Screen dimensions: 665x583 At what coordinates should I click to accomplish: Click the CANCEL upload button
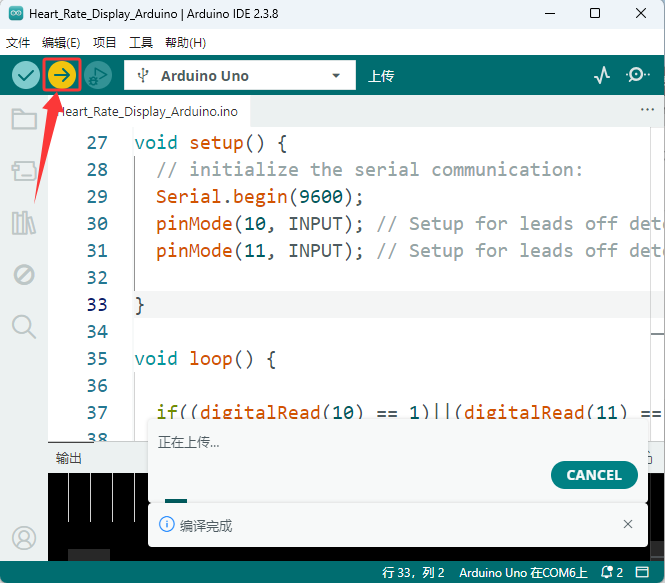coord(594,475)
